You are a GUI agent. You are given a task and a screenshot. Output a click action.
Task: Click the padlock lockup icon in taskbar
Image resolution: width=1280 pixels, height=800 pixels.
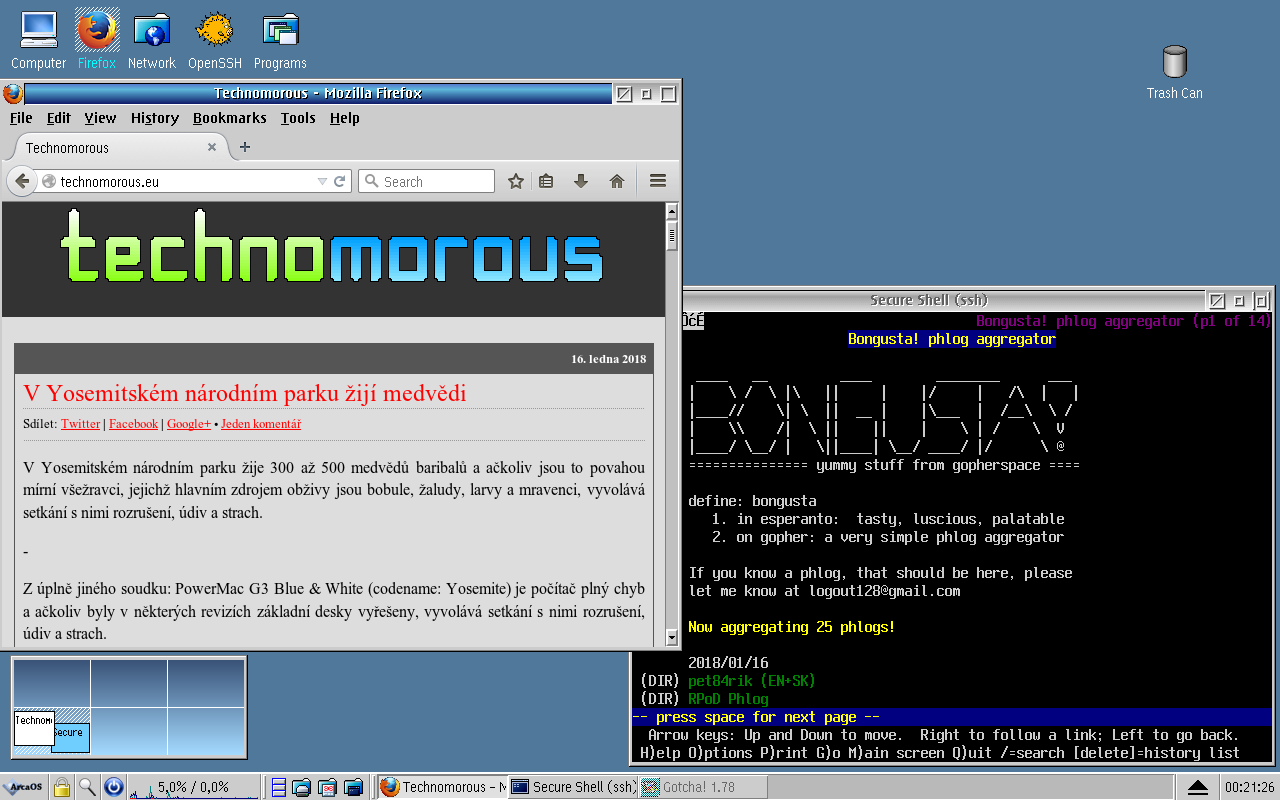point(61,787)
